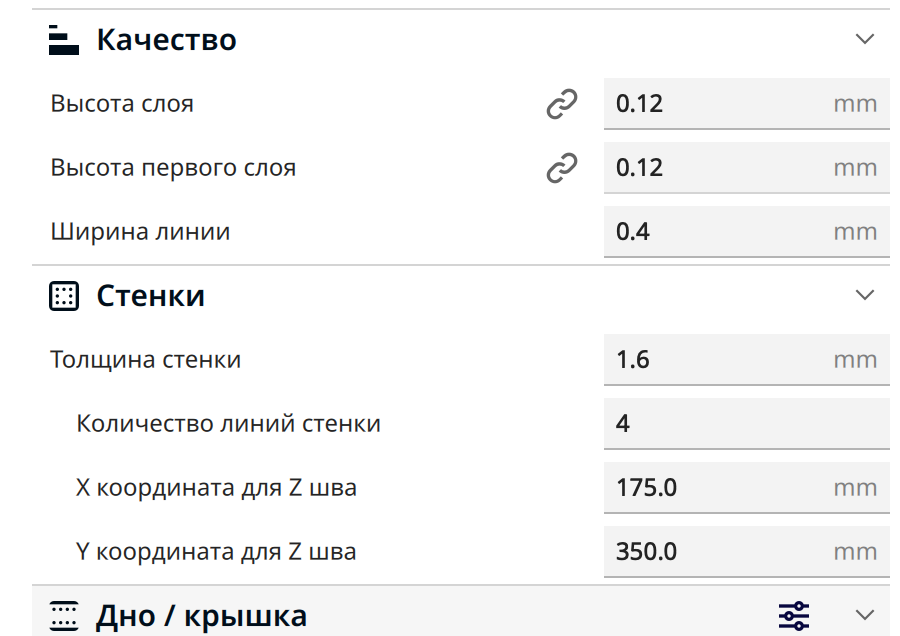This screenshot has width=900, height=636.
Task: Click the link icon beside Высота слоя
Action: click(562, 104)
